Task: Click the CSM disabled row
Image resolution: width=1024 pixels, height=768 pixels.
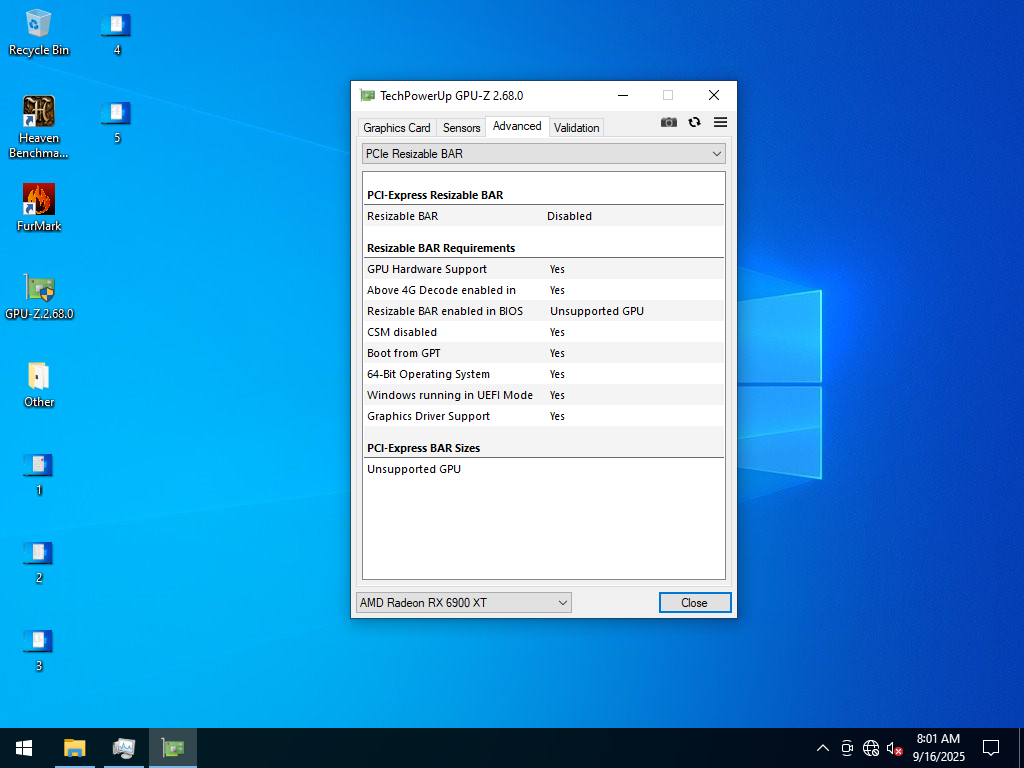Action: tap(543, 332)
